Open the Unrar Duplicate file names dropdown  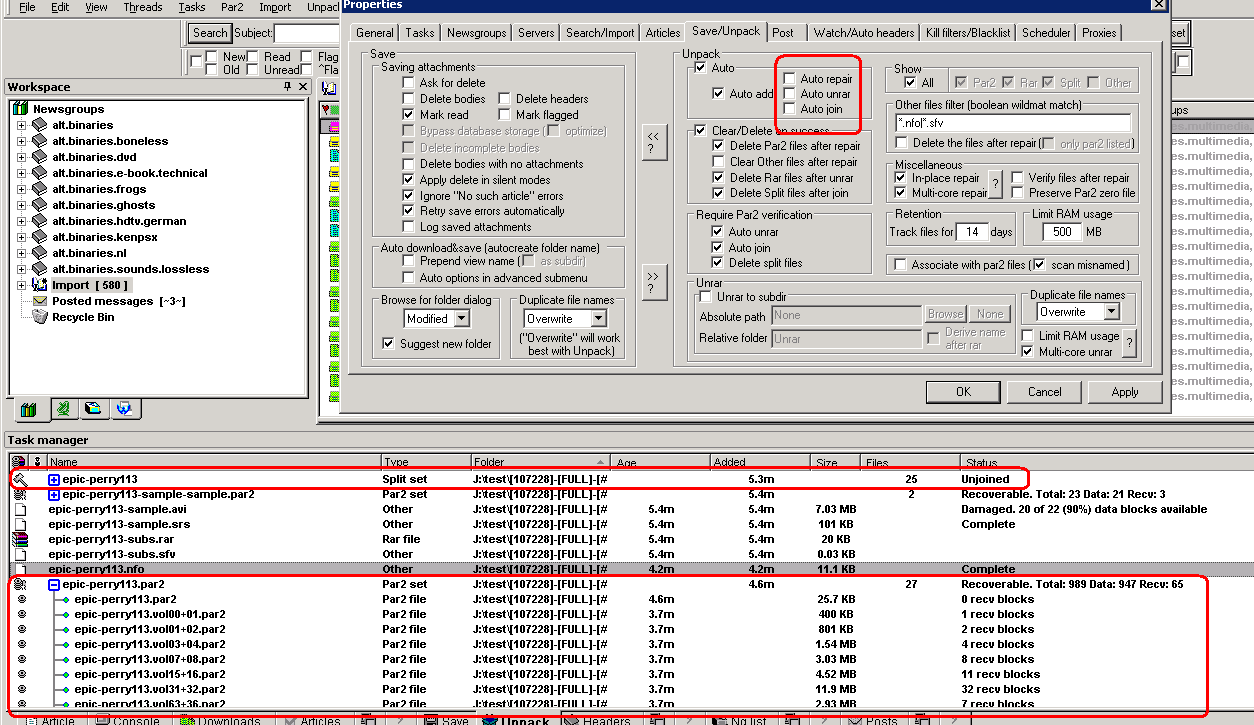click(x=1111, y=312)
